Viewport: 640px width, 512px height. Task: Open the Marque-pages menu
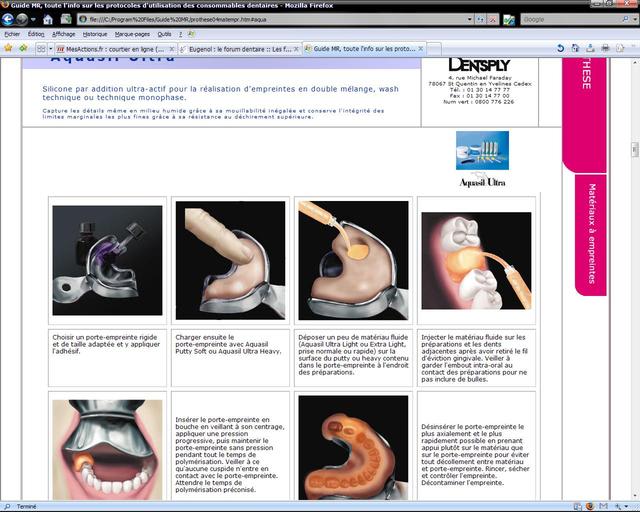pyautogui.click(x=131, y=33)
